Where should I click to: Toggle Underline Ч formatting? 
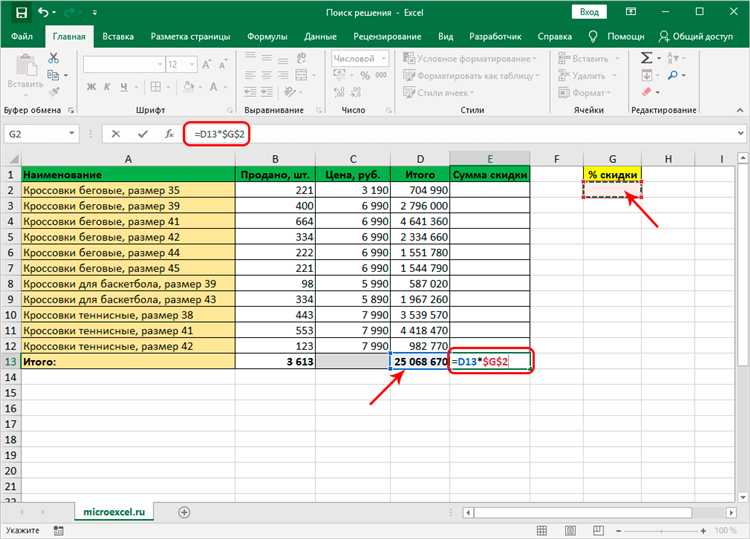(124, 87)
